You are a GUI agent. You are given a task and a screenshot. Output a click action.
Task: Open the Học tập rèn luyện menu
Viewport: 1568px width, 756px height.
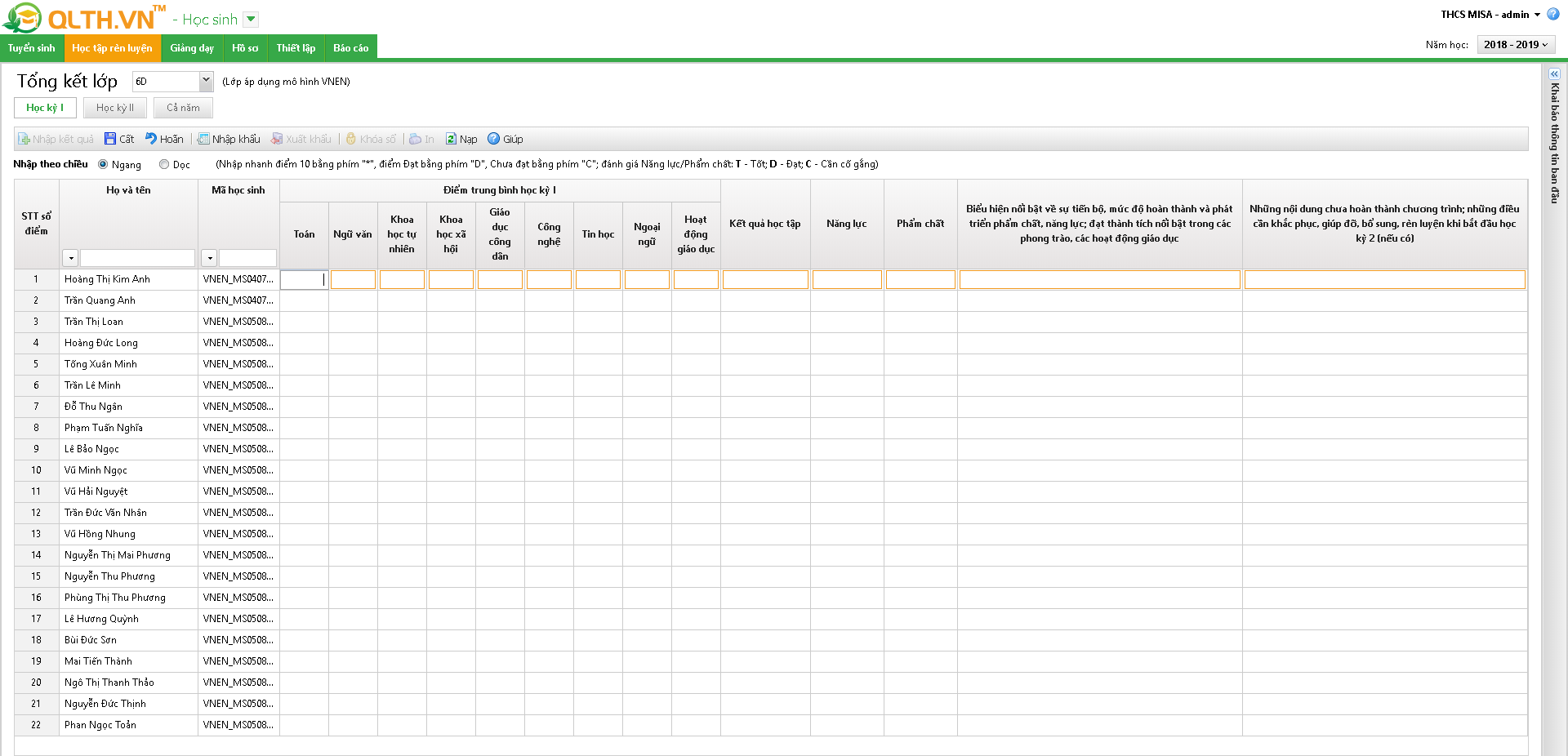click(x=112, y=48)
